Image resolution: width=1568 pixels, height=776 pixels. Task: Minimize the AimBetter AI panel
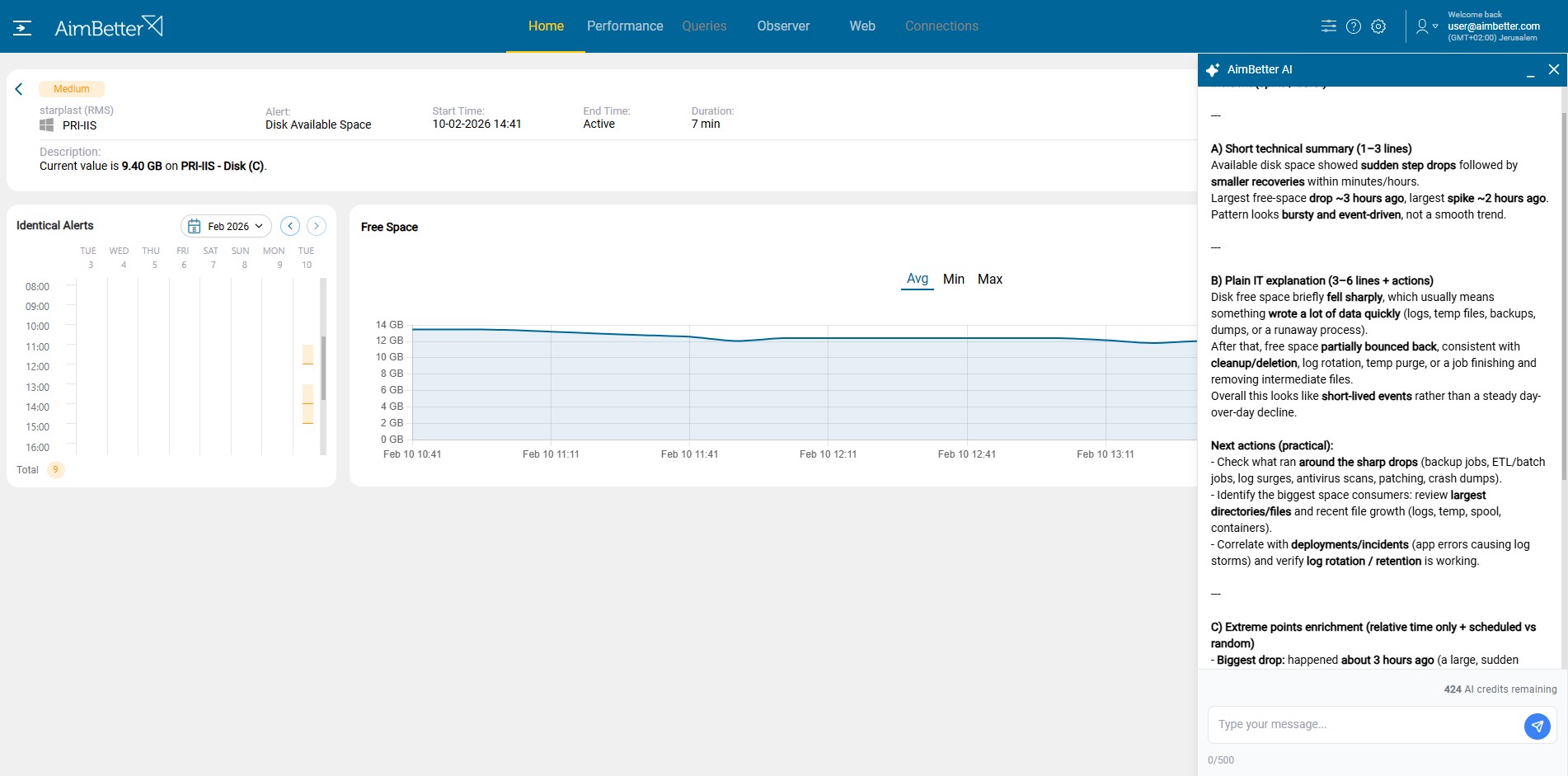click(1530, 71)
